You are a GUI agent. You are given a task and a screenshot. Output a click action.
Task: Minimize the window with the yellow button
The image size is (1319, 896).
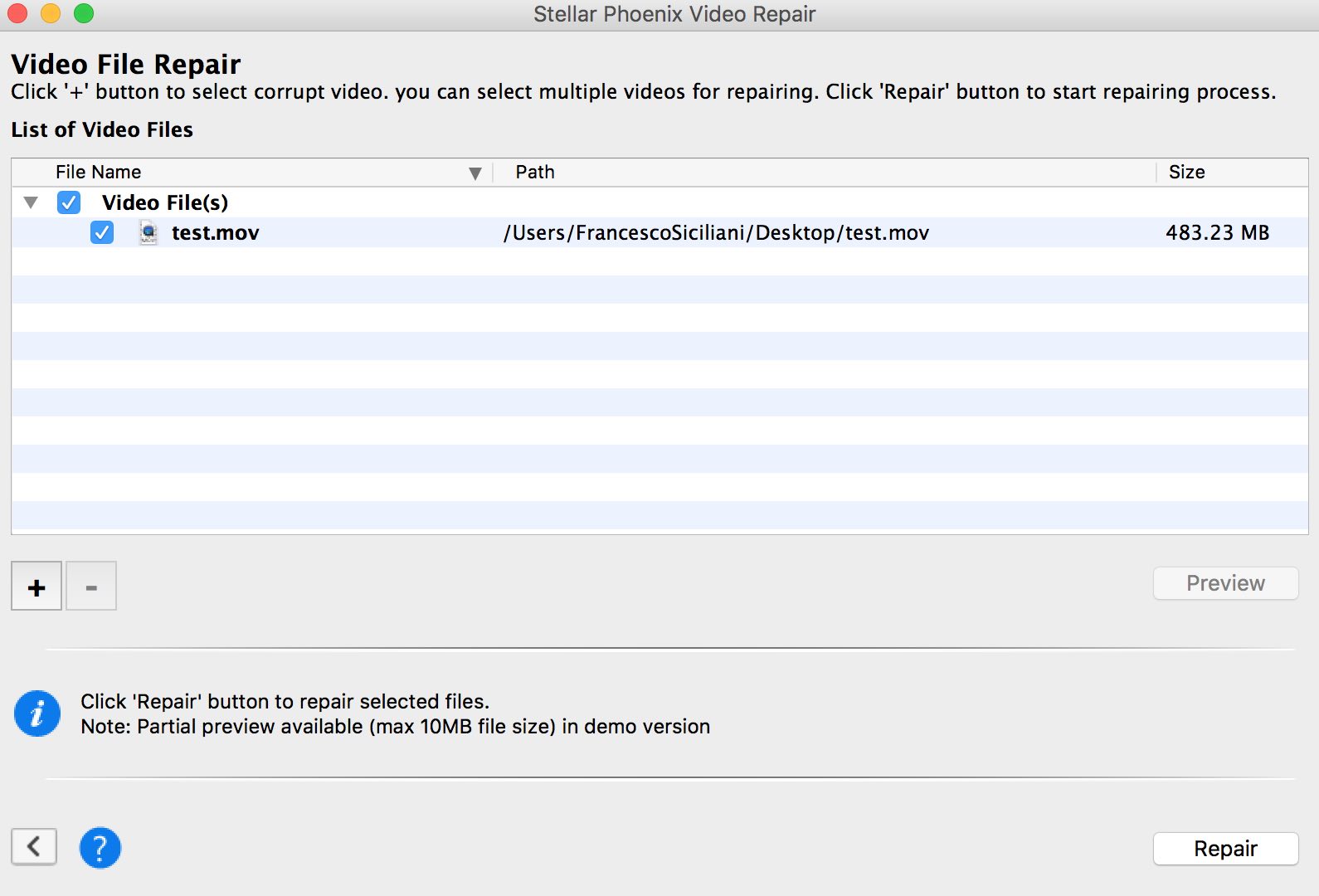51,13
